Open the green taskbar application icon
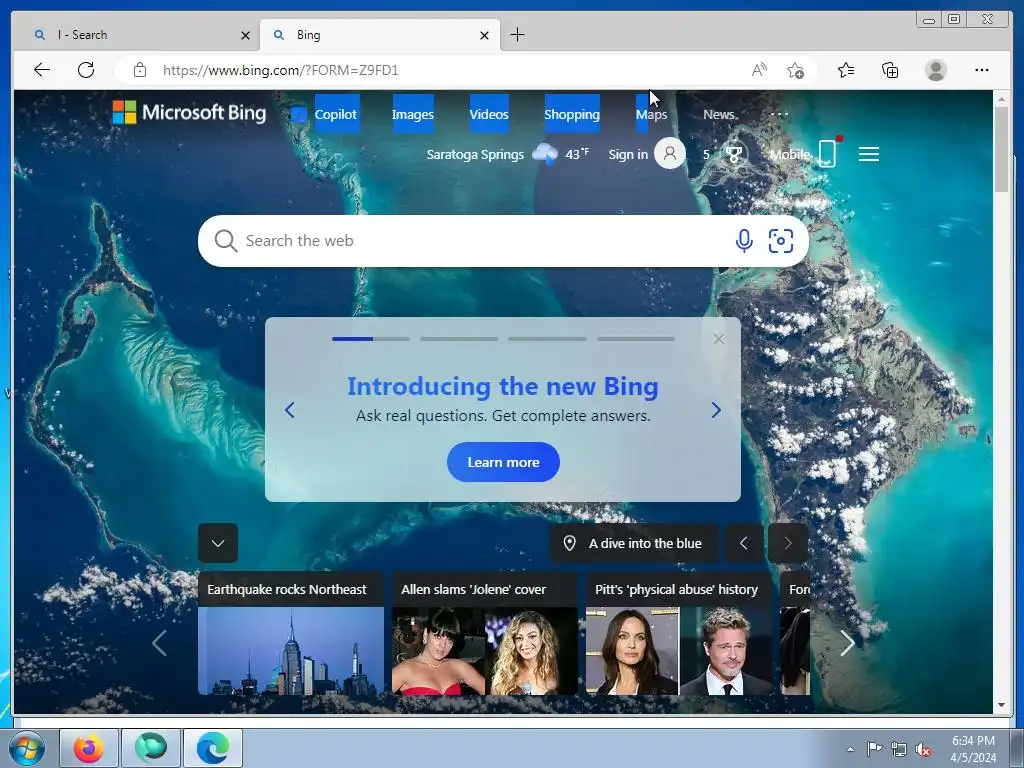This screenshot has height=768, width=1024. 151,748
